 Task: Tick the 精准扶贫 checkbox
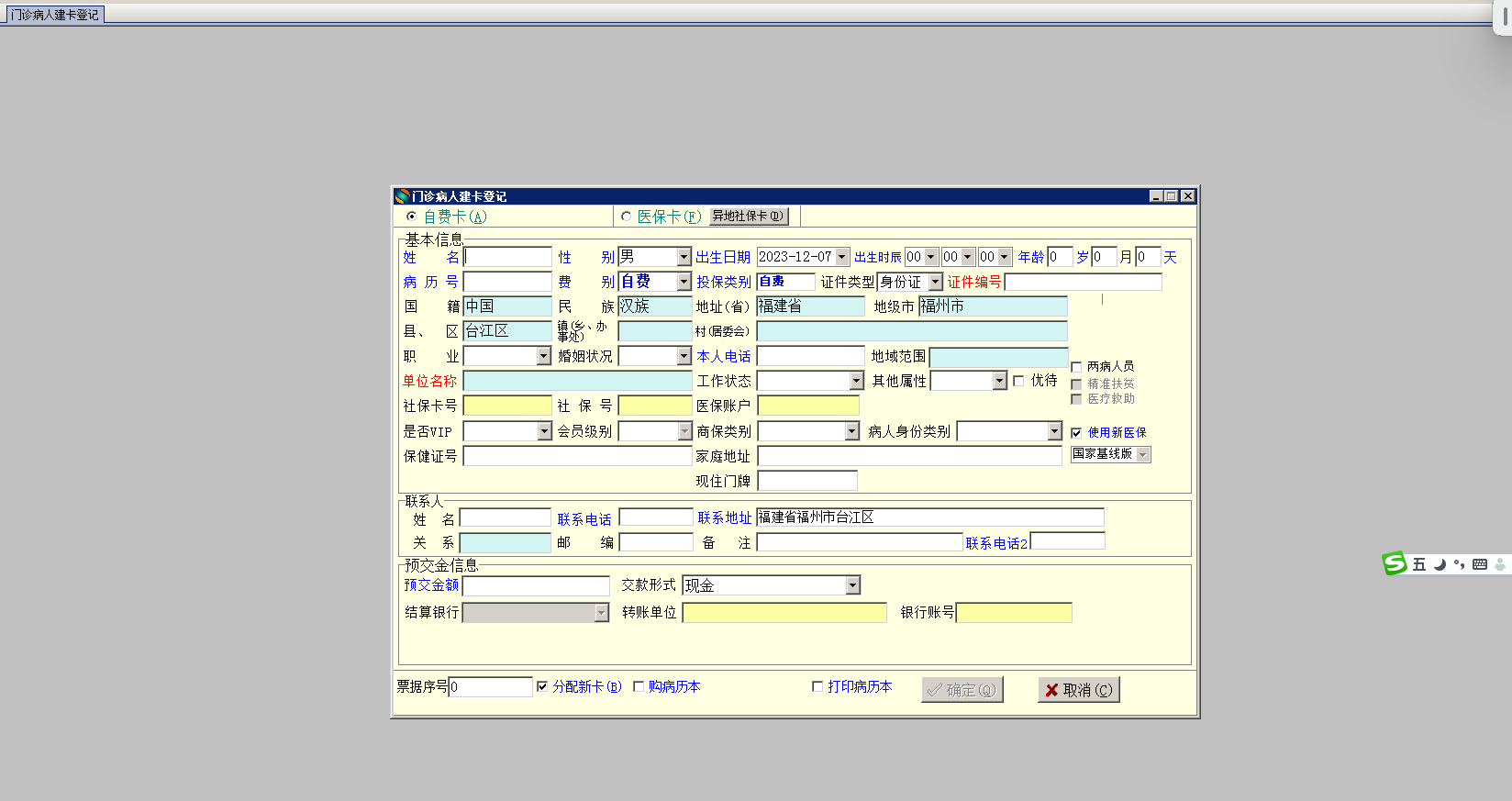pos(1077,384)
